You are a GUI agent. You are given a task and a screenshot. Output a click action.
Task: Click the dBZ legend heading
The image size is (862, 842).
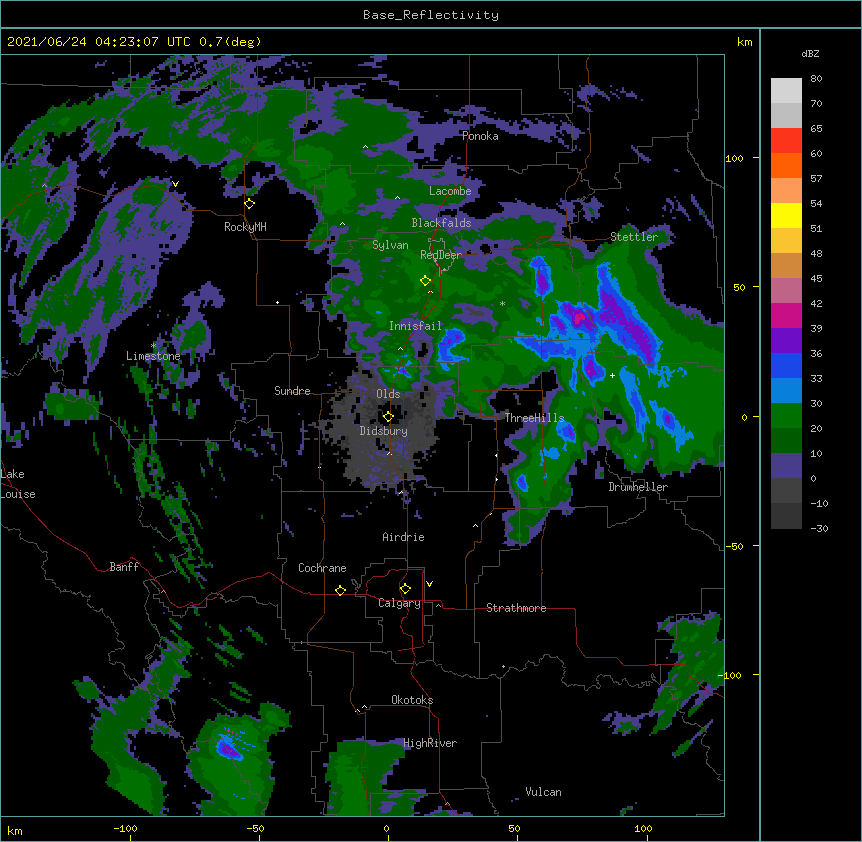(810, 54)
